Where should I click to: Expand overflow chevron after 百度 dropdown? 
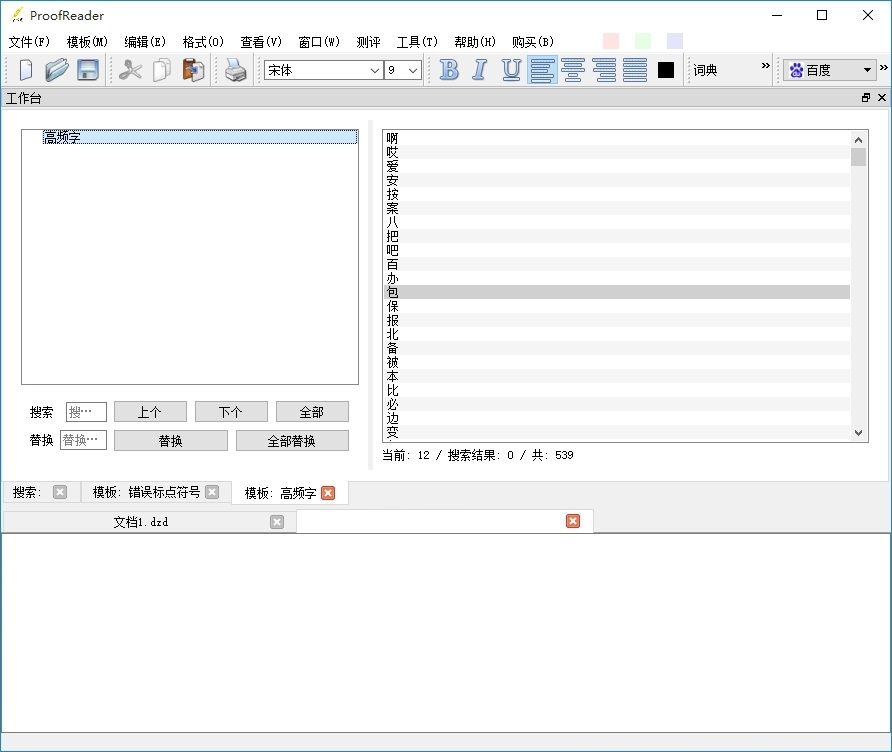(x=883, y=67)
